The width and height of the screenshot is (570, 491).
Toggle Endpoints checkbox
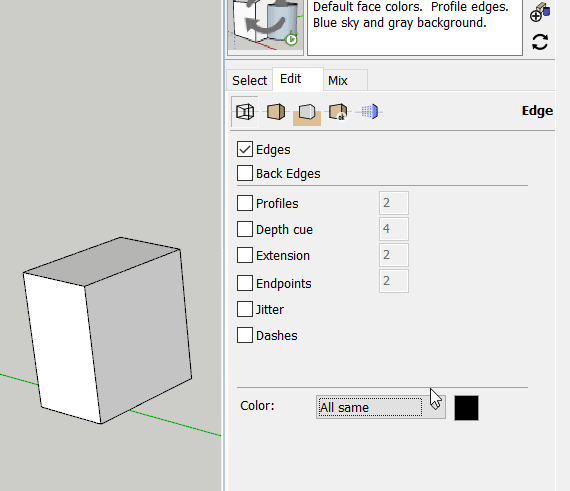click(245, 283)
